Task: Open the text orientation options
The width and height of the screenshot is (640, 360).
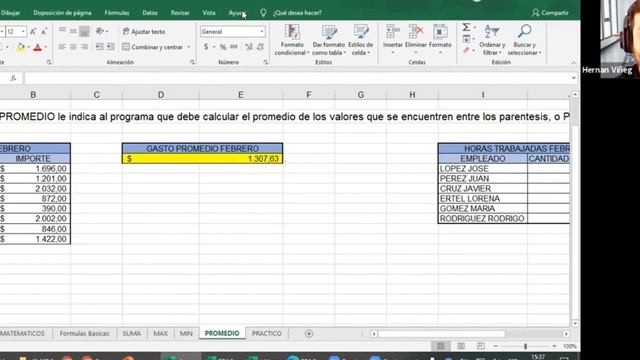Action: pos(102,31)
